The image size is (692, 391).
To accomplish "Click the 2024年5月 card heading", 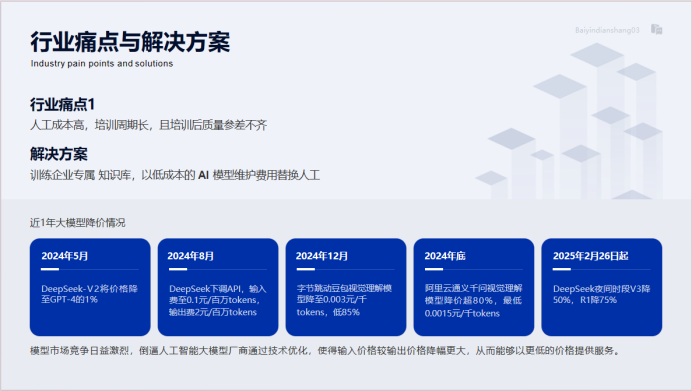I will [65, 256].
